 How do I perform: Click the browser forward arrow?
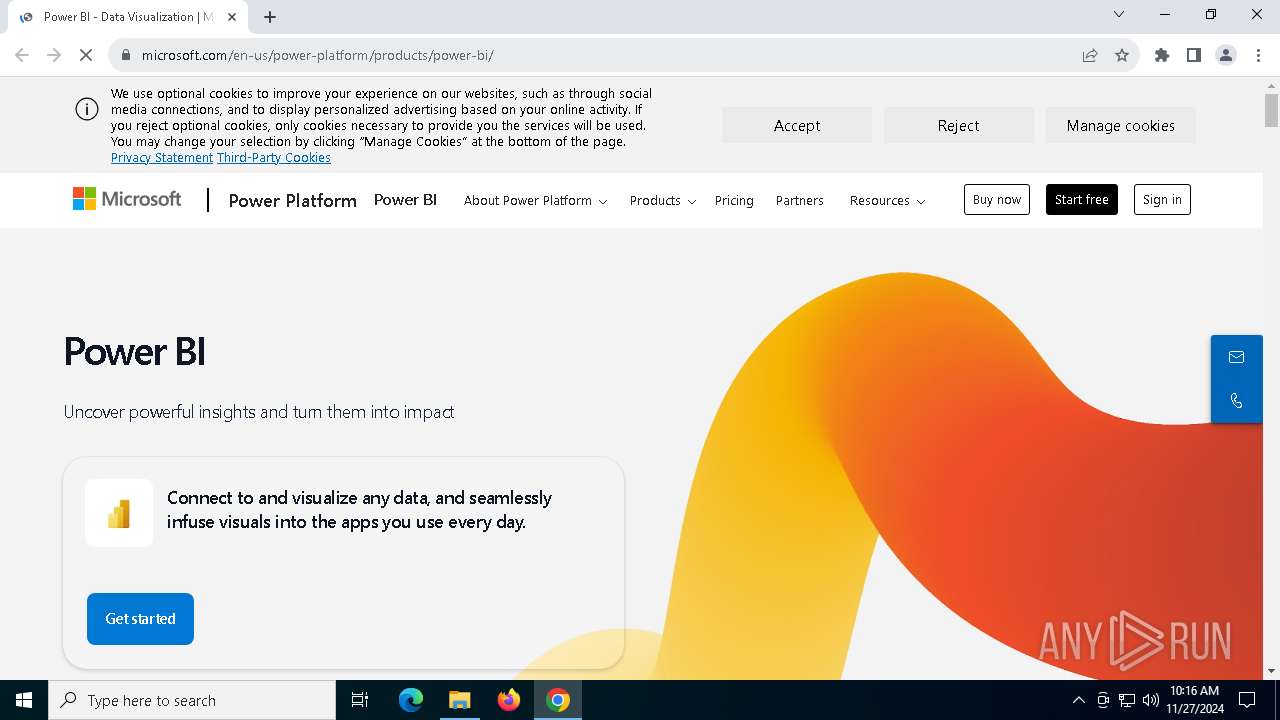click(54, 55)
